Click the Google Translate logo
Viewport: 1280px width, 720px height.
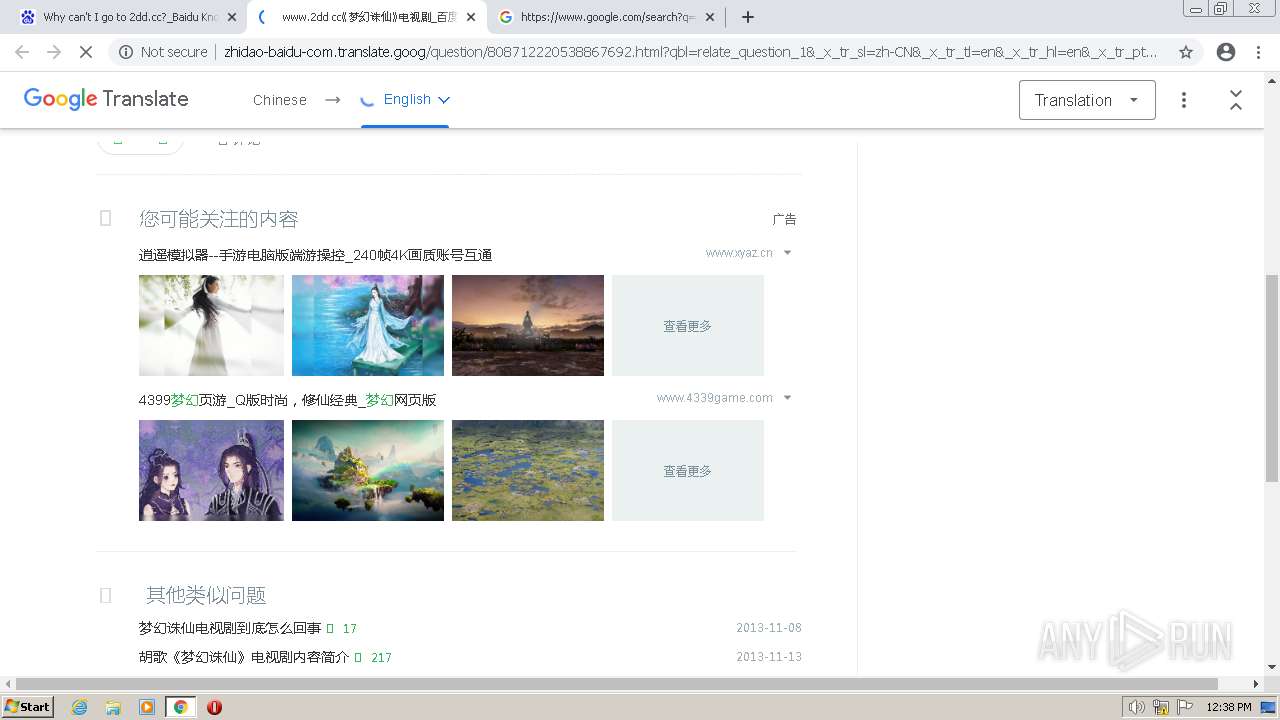click(x=106, y=99)
